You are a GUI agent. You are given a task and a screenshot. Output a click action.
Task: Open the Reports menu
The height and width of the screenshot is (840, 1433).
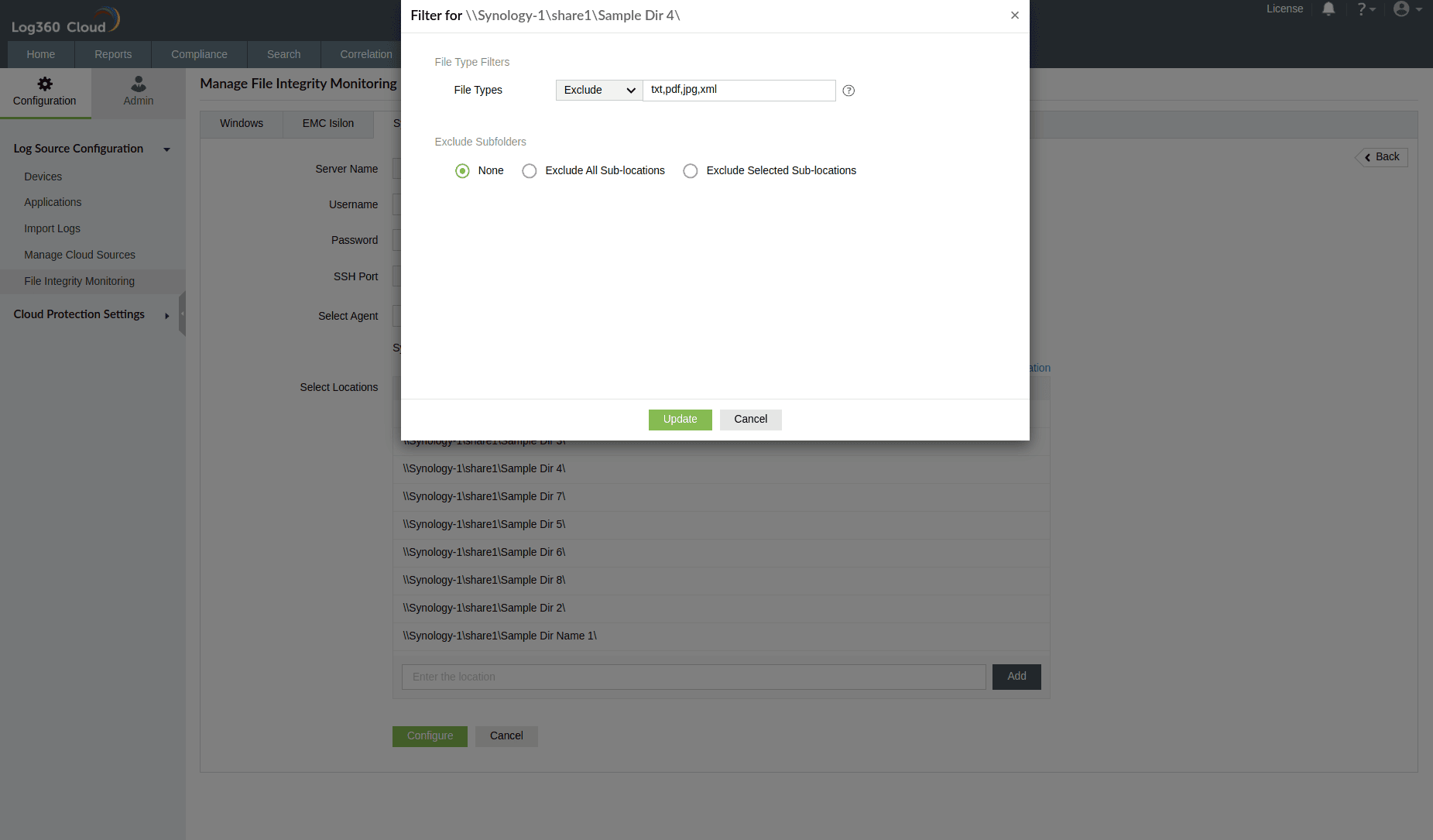tap(112, 54)
